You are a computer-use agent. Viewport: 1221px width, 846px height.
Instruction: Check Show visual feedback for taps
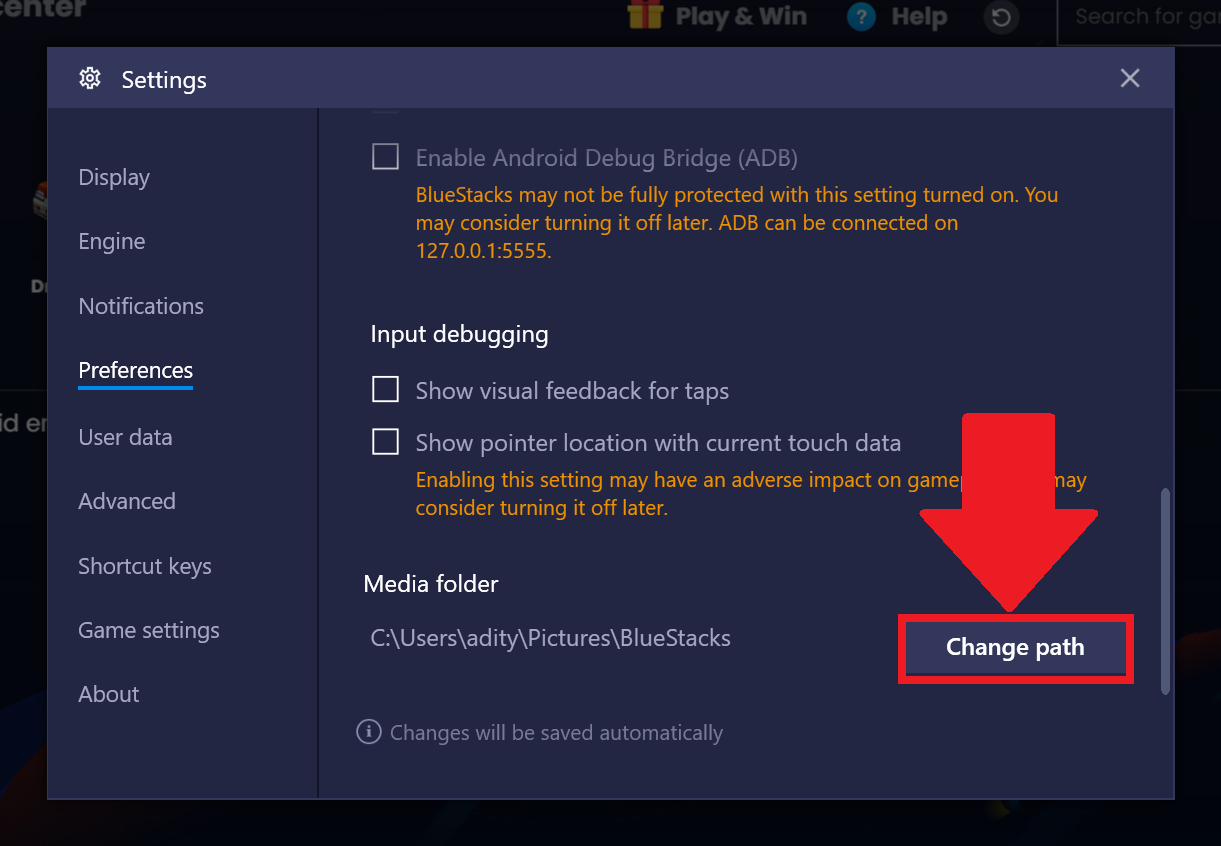[385, 389]
